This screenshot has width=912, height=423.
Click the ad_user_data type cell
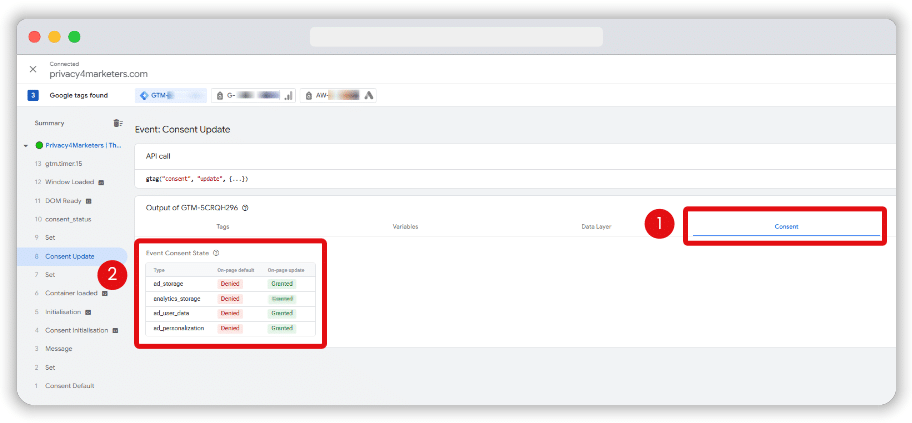coord(171,313)
